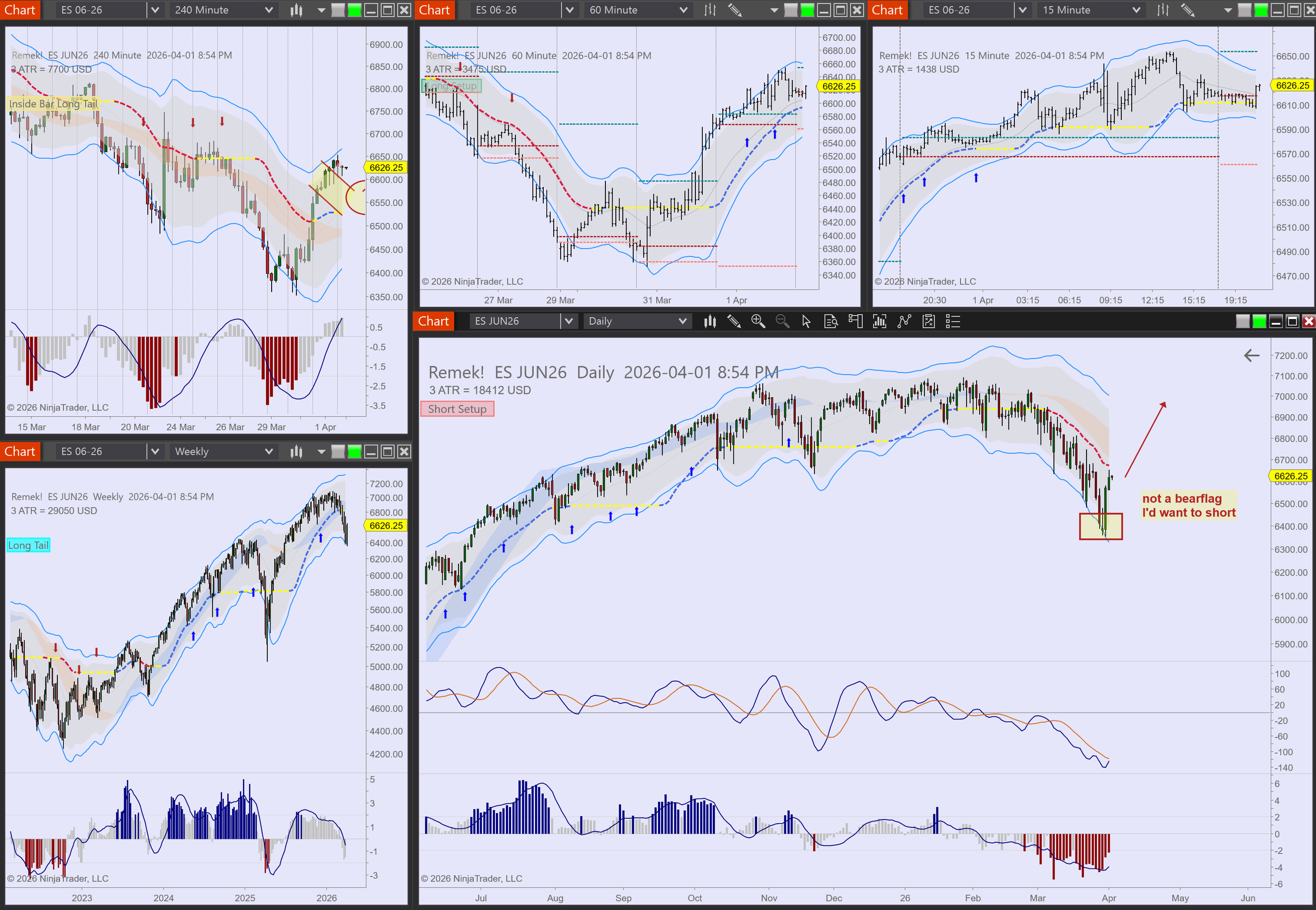Select the cursor pointer tool on Daily chart
Viewport: 1316px width, 910px height.
(x=806, y=321)
